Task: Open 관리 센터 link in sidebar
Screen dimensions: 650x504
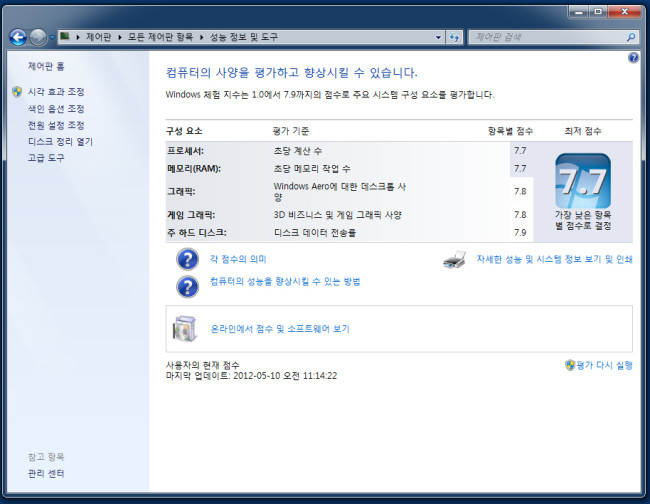Action: (46, 473)
